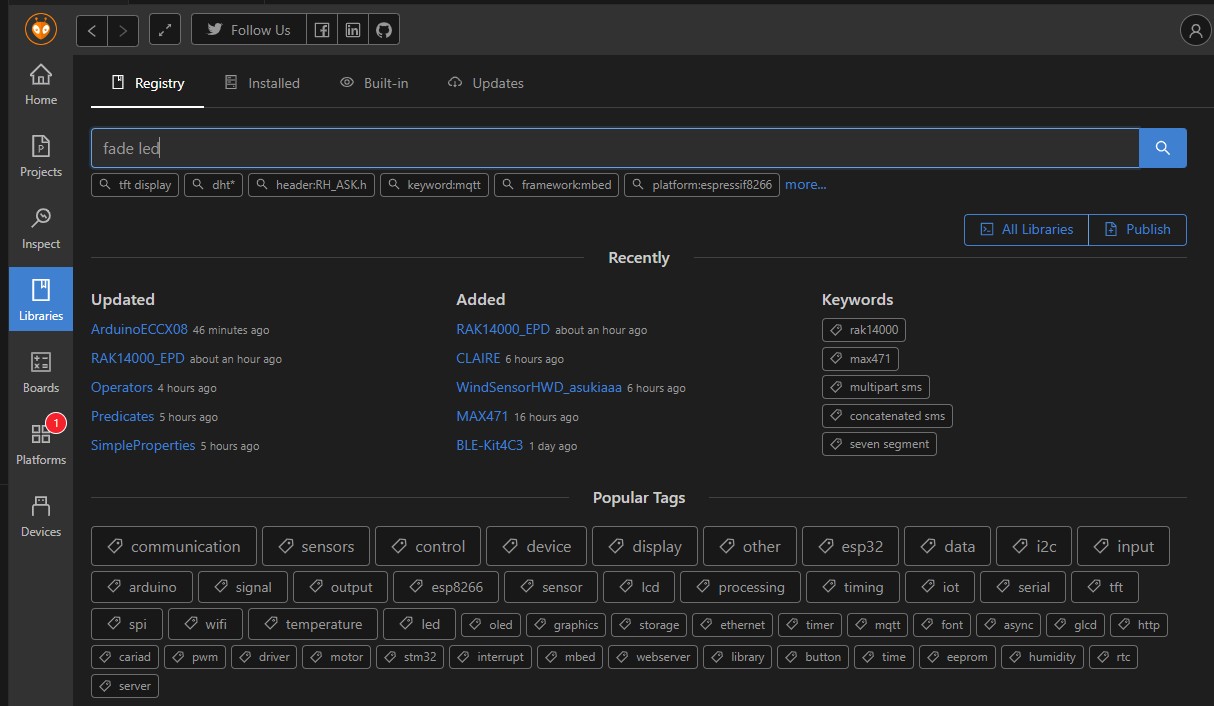Image resolution: width=1214 pixels, height=706 pixels.
Task: Select the 'header:RH_ASK.h' search example
Action: [x=312, y=185]
